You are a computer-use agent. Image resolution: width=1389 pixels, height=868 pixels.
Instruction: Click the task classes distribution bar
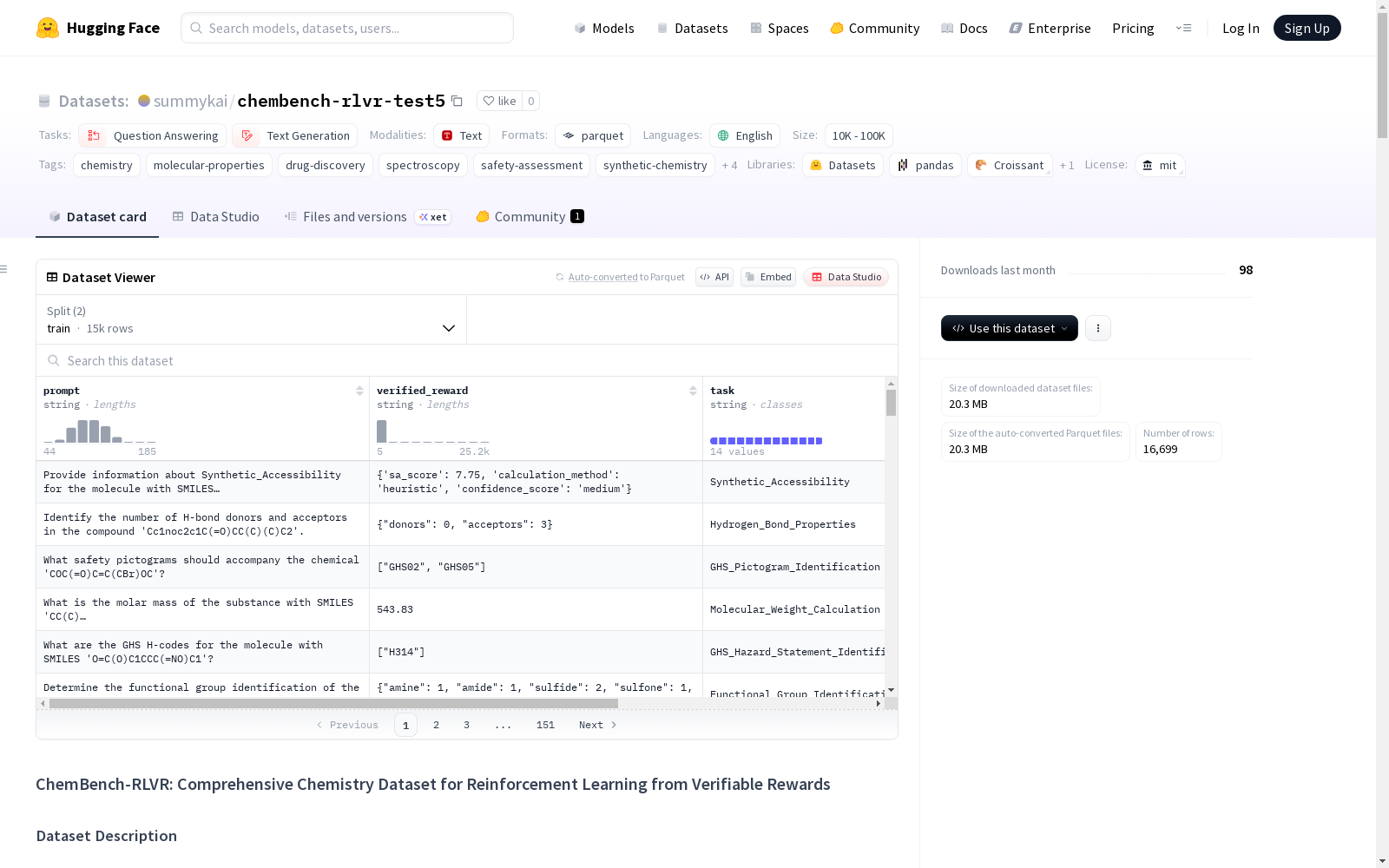(766, 441)
